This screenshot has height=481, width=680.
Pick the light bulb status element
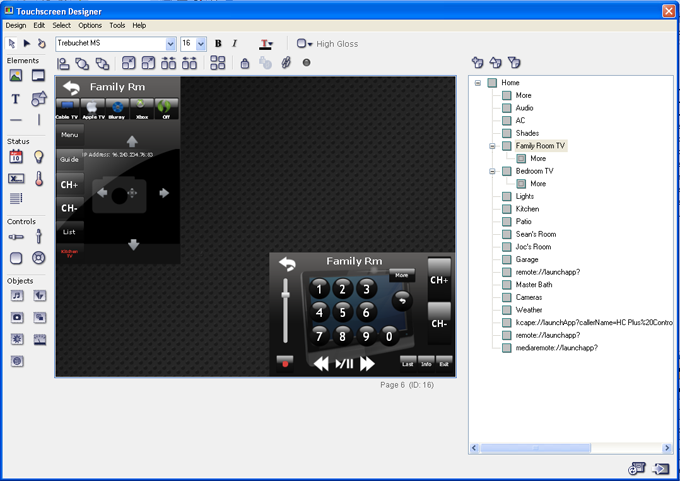pyautogui.click(x=39, y=157)
